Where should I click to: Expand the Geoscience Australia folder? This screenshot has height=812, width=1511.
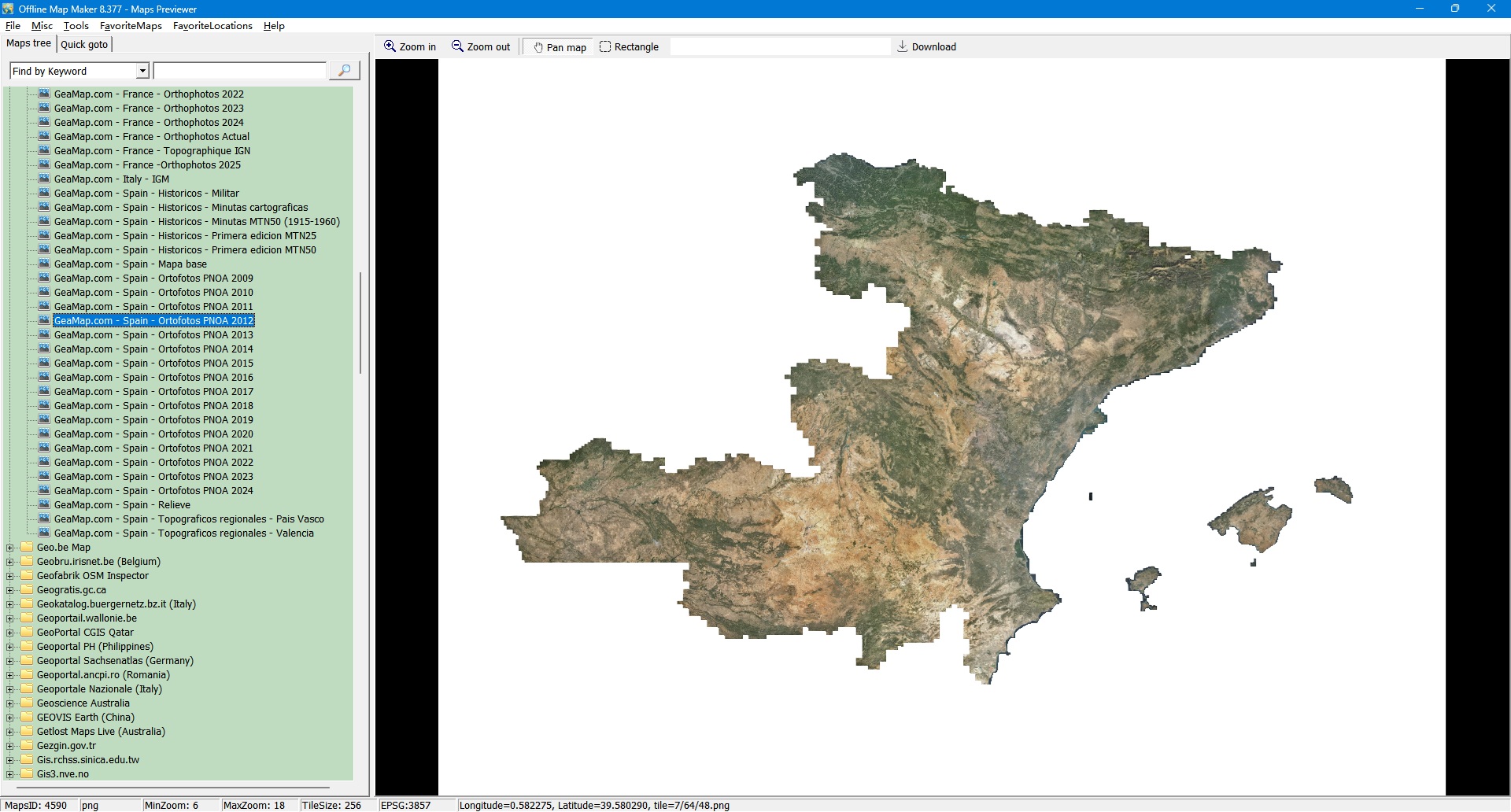[x=10, y=703]
